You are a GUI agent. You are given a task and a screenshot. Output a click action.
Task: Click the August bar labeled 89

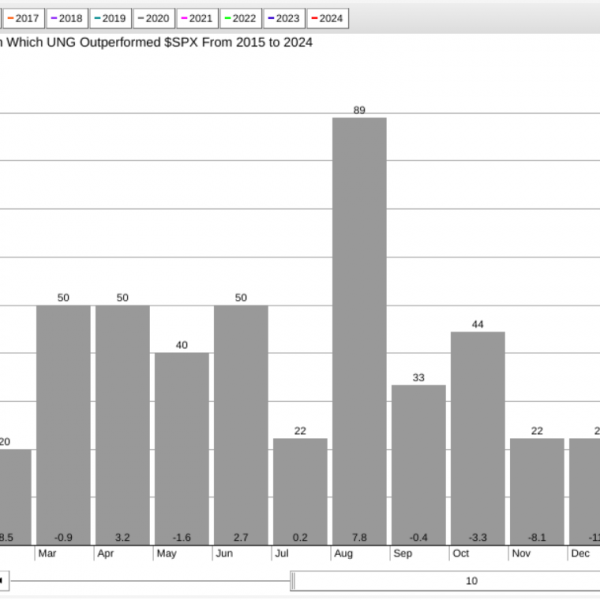(359, 331)
